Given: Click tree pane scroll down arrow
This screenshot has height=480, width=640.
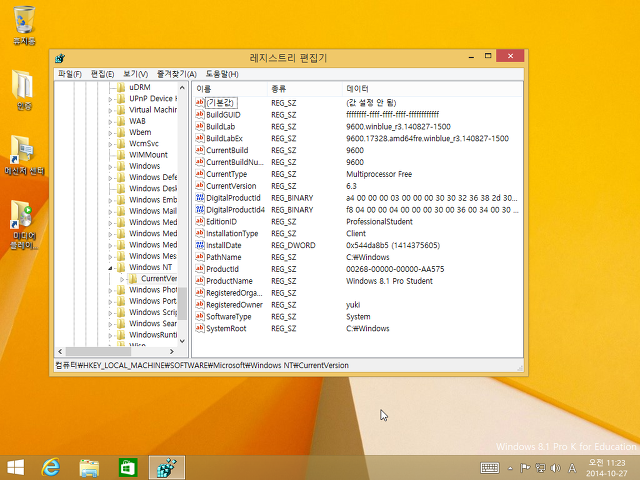Looking at the screenshot, I should tap(182, 341).
